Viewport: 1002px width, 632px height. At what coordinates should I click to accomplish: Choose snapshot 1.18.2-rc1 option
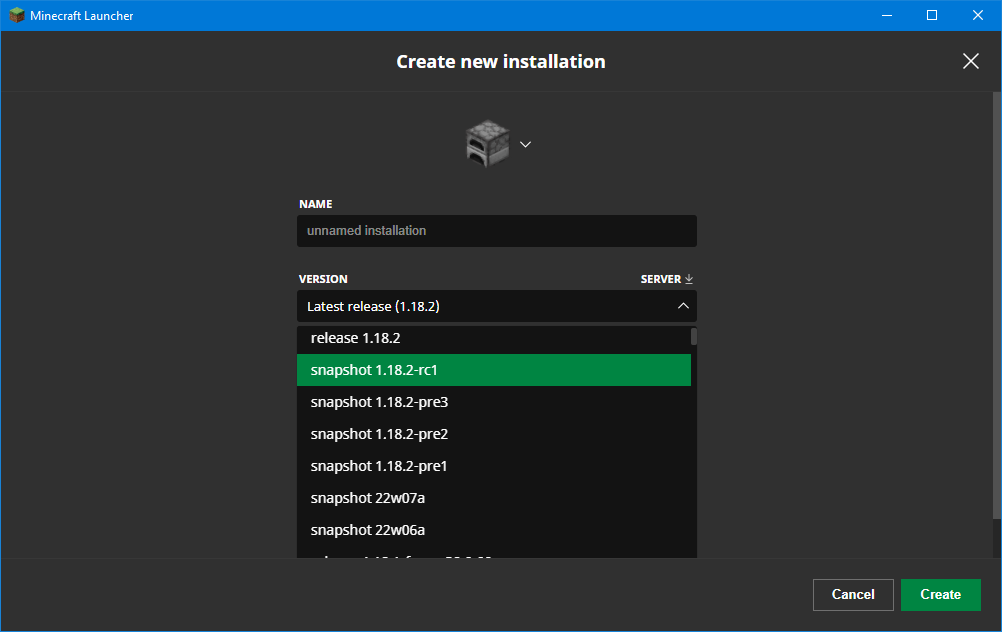click(x=493, y=370)
